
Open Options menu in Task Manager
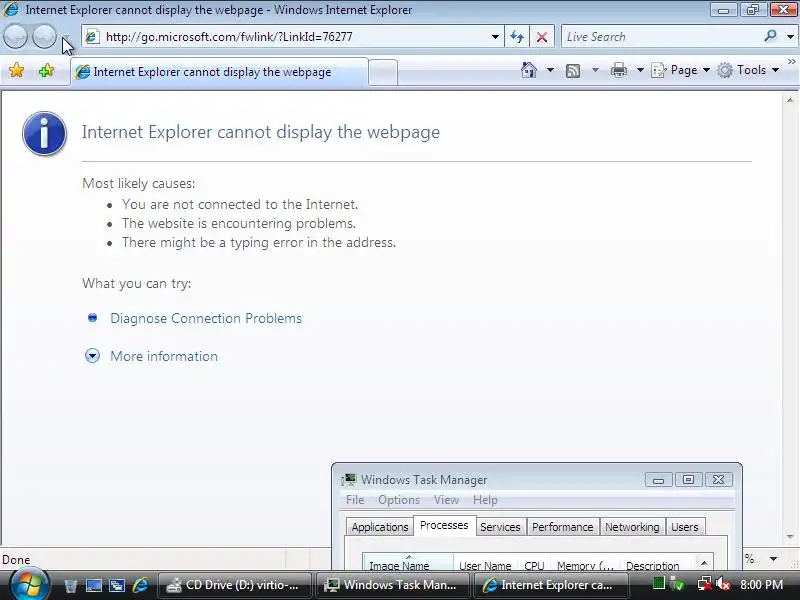(x=399, y=500)
